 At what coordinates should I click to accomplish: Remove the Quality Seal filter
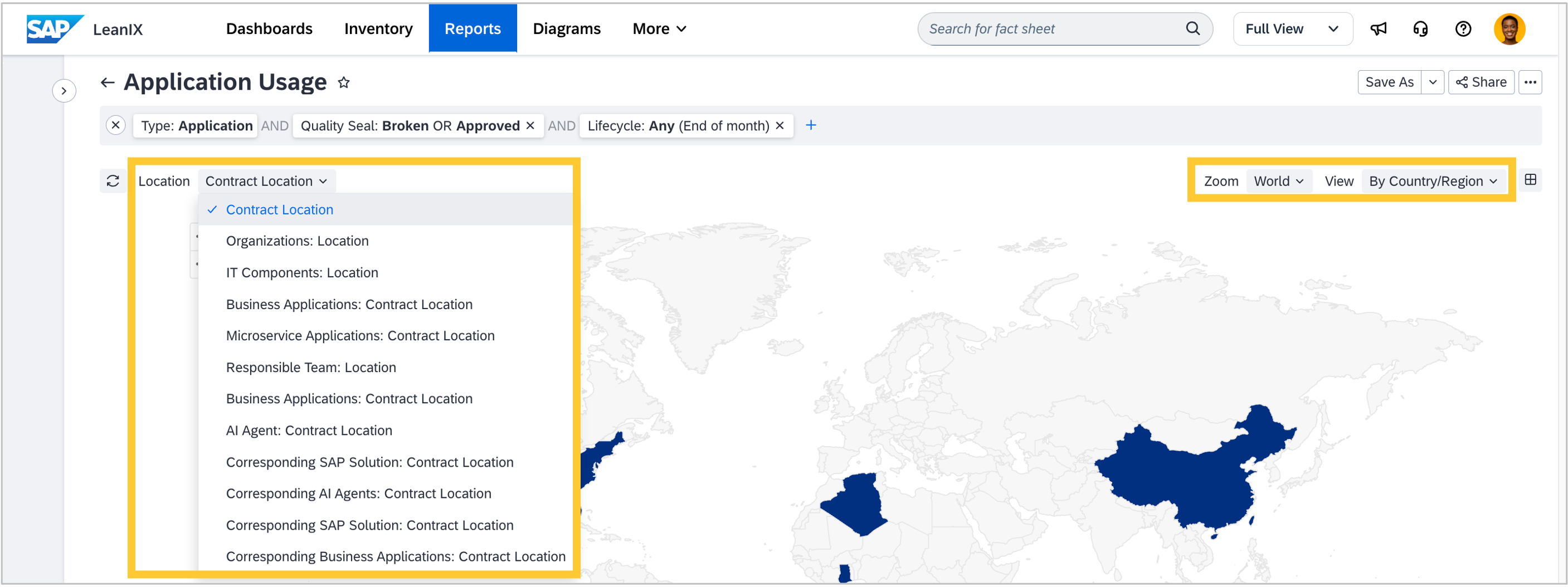click(x=530, y=125)
